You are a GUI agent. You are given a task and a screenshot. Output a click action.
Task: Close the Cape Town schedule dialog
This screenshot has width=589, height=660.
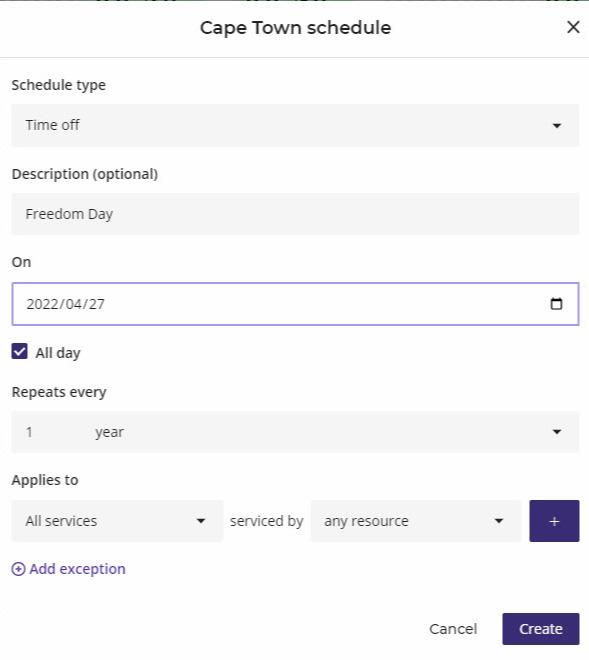(x=573, y=27)
